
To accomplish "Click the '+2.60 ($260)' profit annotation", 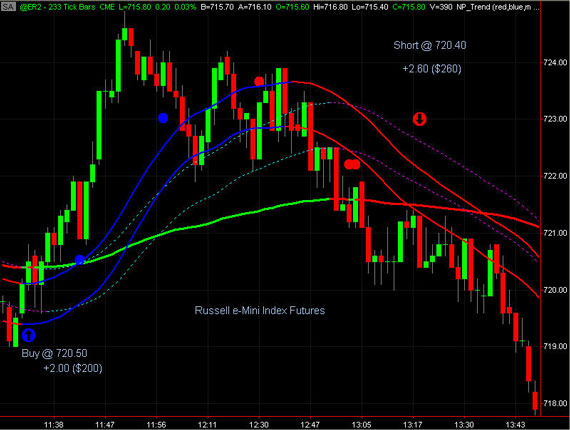I will (x=432, y=69).
